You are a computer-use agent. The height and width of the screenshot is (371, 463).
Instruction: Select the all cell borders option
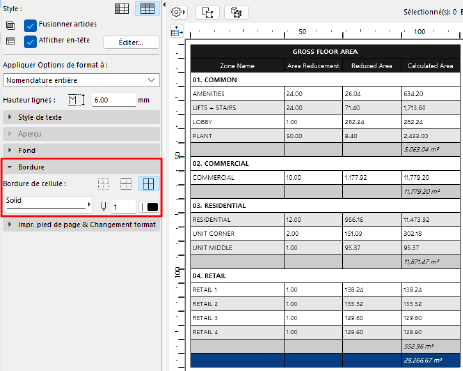(148, 184)
